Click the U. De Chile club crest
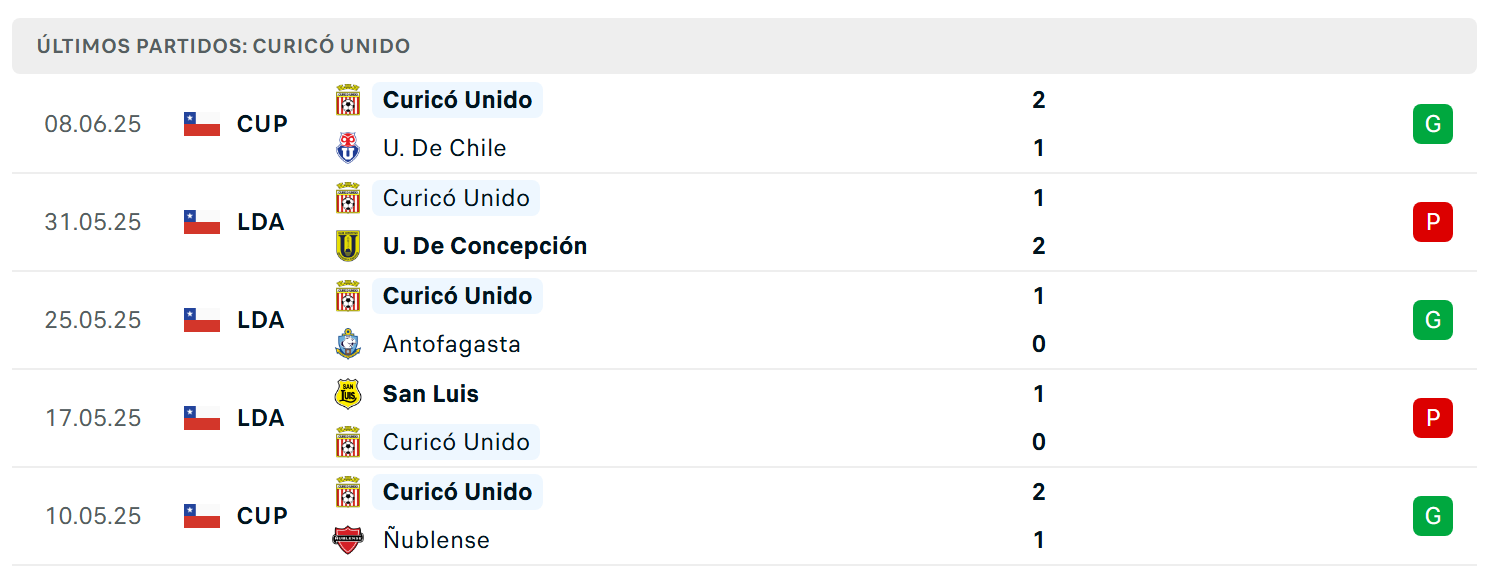Image resolution: width=1488 pixels, height=580 pixels. coord(348,148)
